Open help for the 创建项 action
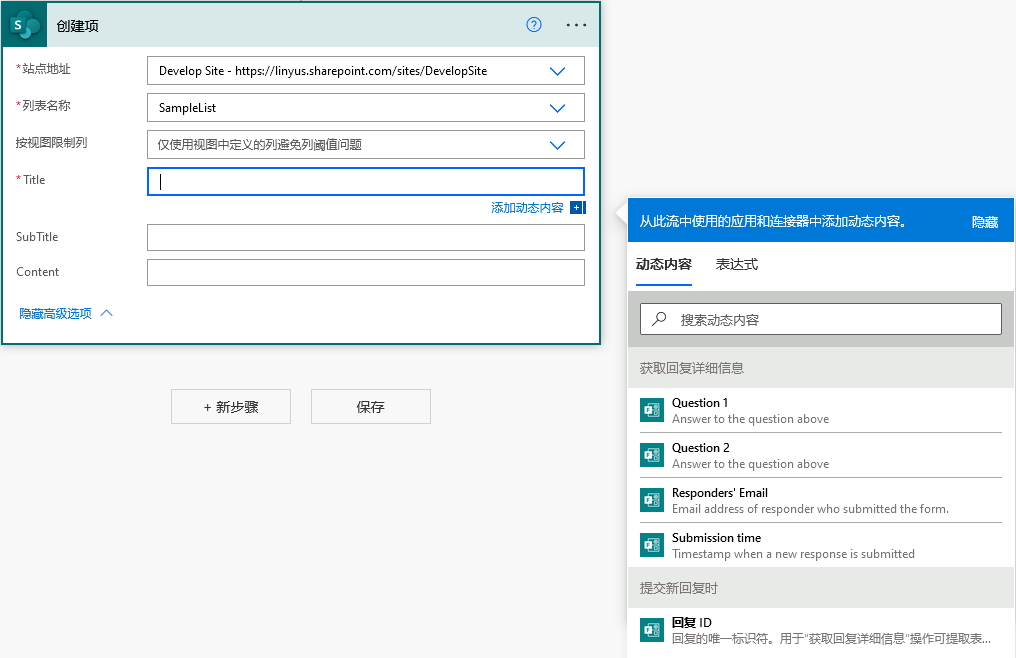This screenshot has width=1016, height=658. pos(533,25)
